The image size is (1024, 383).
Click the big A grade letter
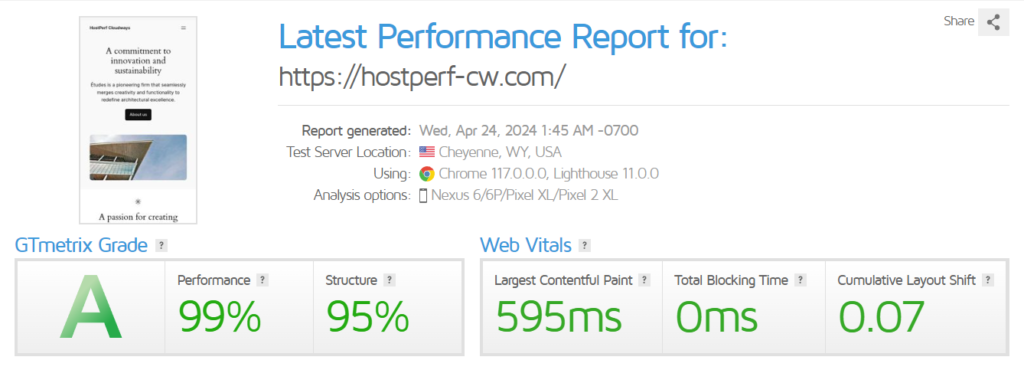(90, 307)
